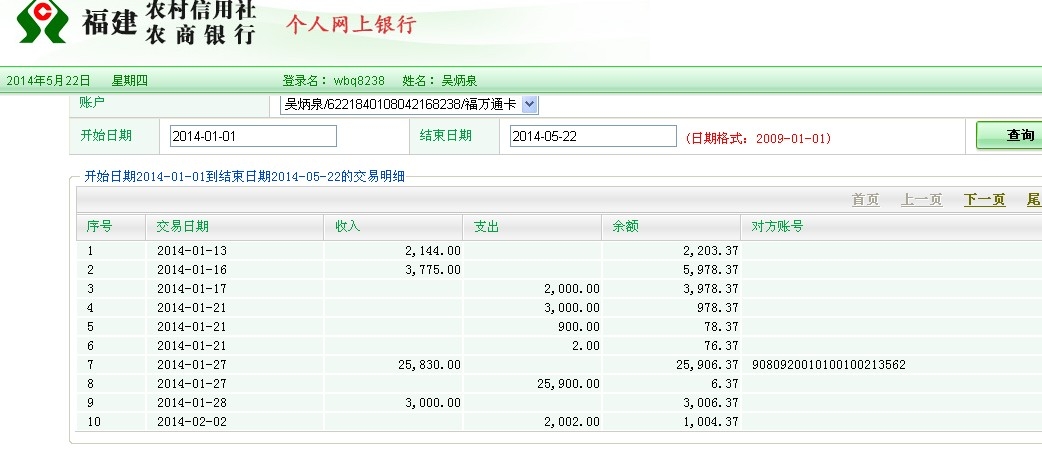Viewport: 1042px width, 452px height.
Task: Click the 查询 query button
Action: point(1009,136)
